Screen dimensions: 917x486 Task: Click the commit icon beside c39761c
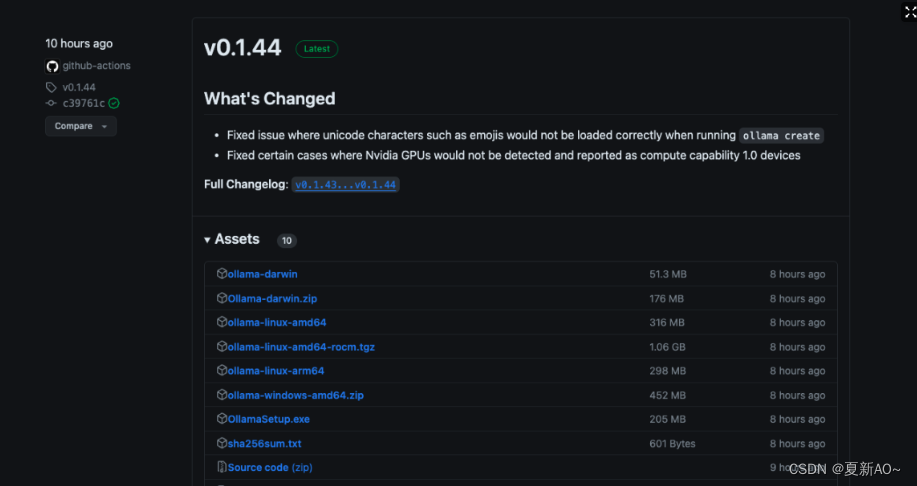click(x=51, y=103)
